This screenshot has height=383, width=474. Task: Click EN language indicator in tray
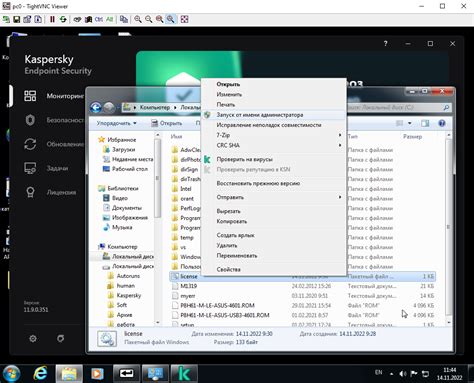[379, 372]
